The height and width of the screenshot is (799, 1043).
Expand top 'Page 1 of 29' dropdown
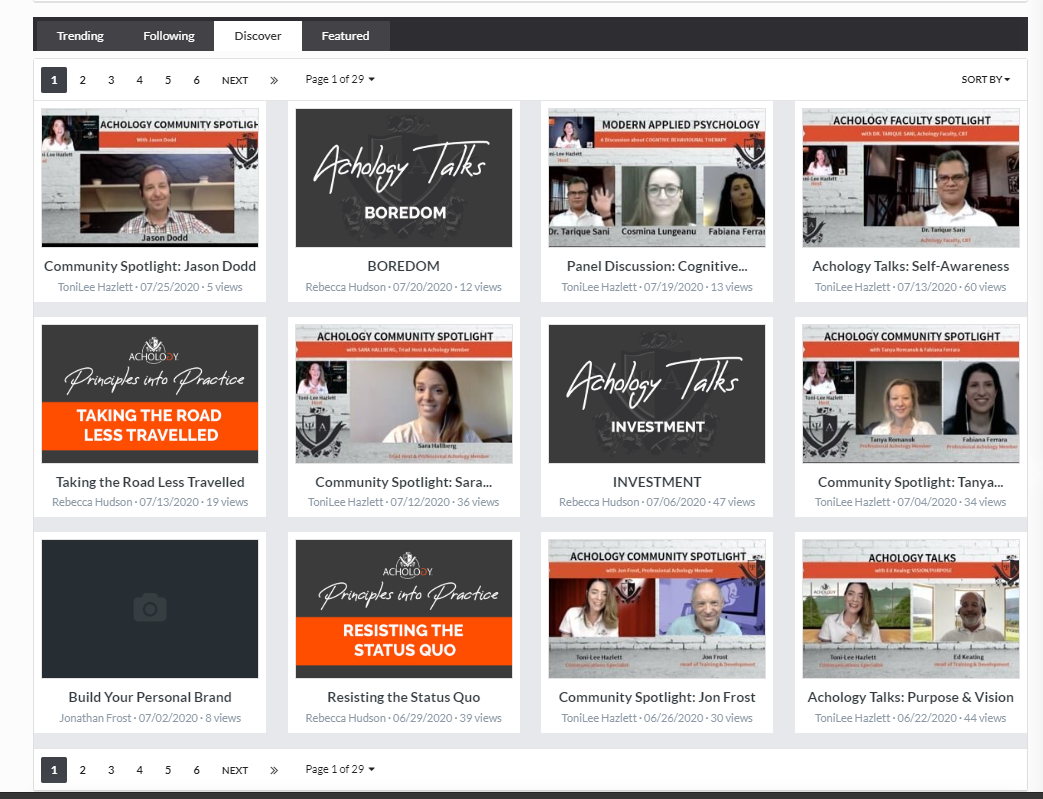(x=340, y=79)
